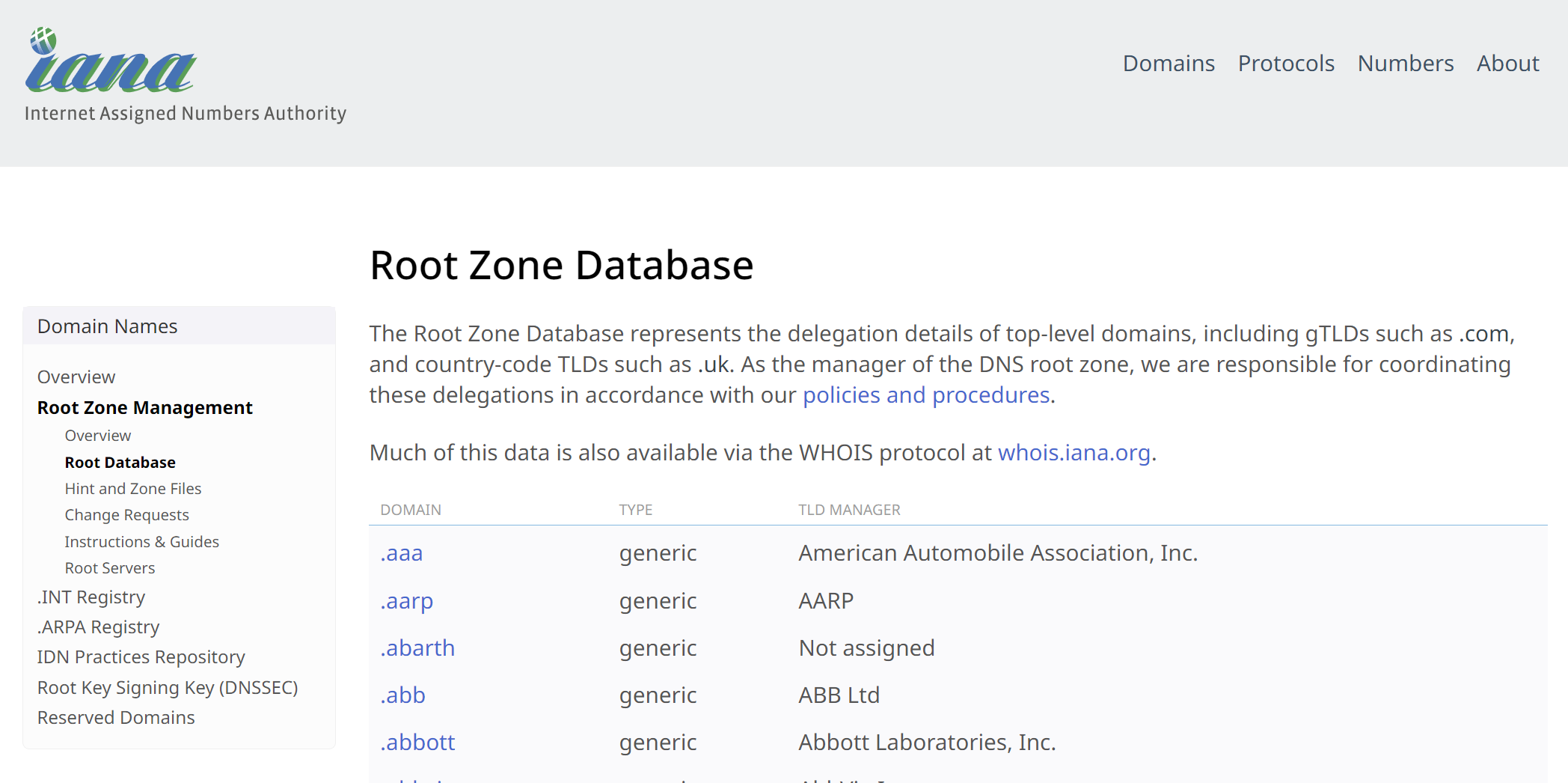Click the Root Zone Database heading
The image size is (1568, 783).
click(x=561, y=266)
